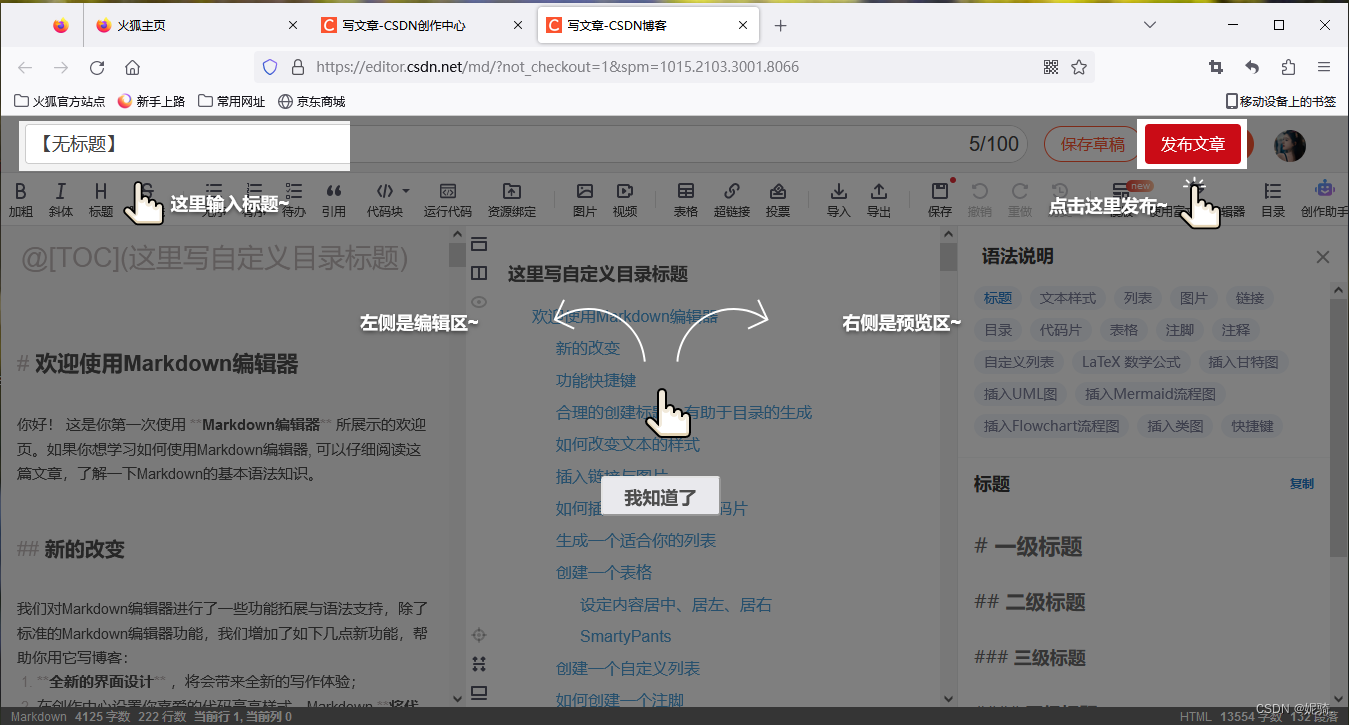Apply bold (加粗) formatting from toolbar

click(21, 200)
